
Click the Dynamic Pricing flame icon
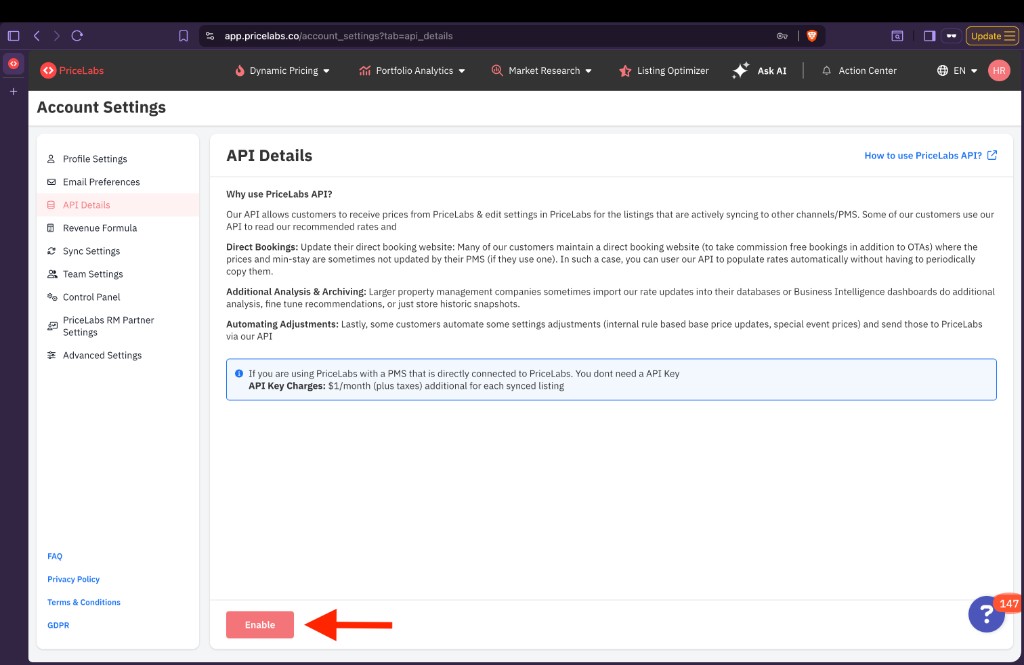(240, 71)
